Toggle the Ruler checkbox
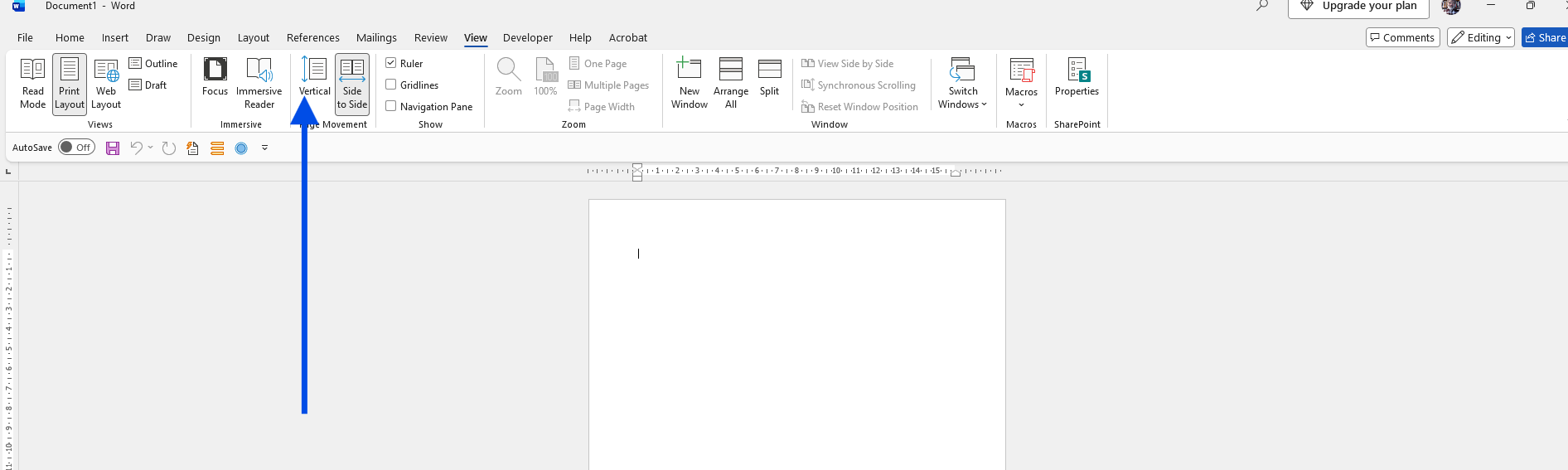 [404, 64]
